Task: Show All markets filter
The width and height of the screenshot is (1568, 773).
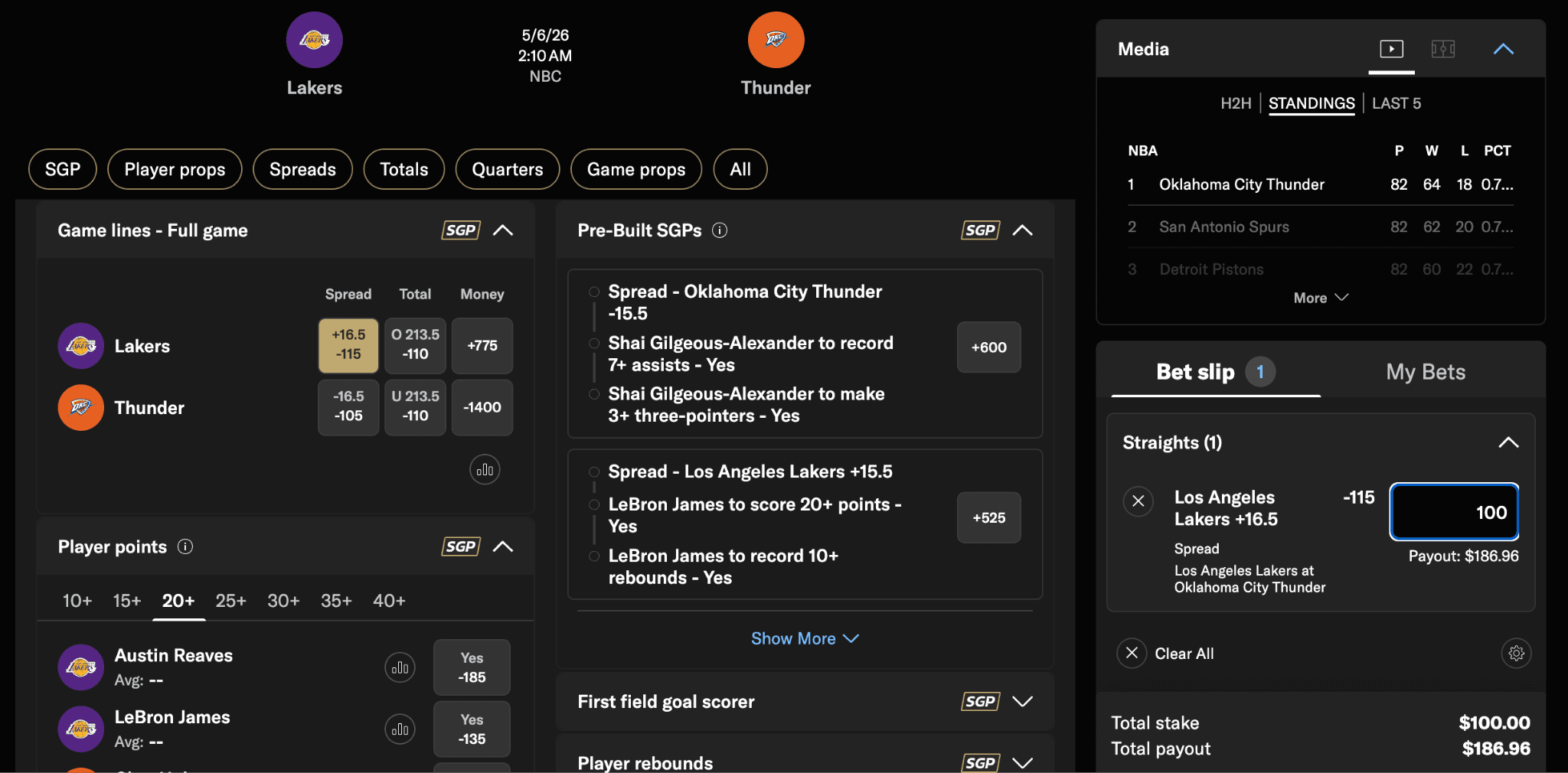Action: point(740,169)
